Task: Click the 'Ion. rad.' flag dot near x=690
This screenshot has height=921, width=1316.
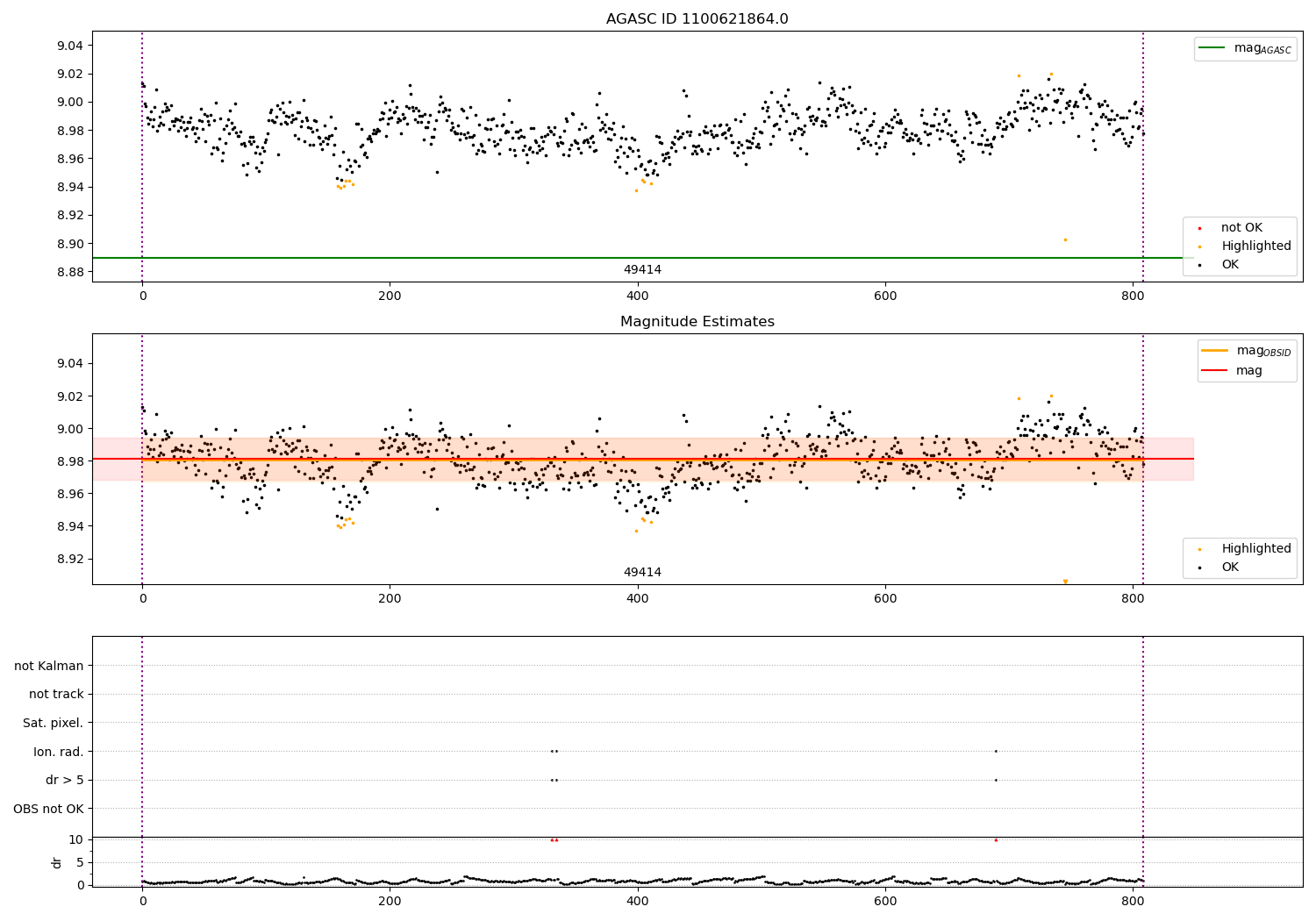Action: point(996,751)
